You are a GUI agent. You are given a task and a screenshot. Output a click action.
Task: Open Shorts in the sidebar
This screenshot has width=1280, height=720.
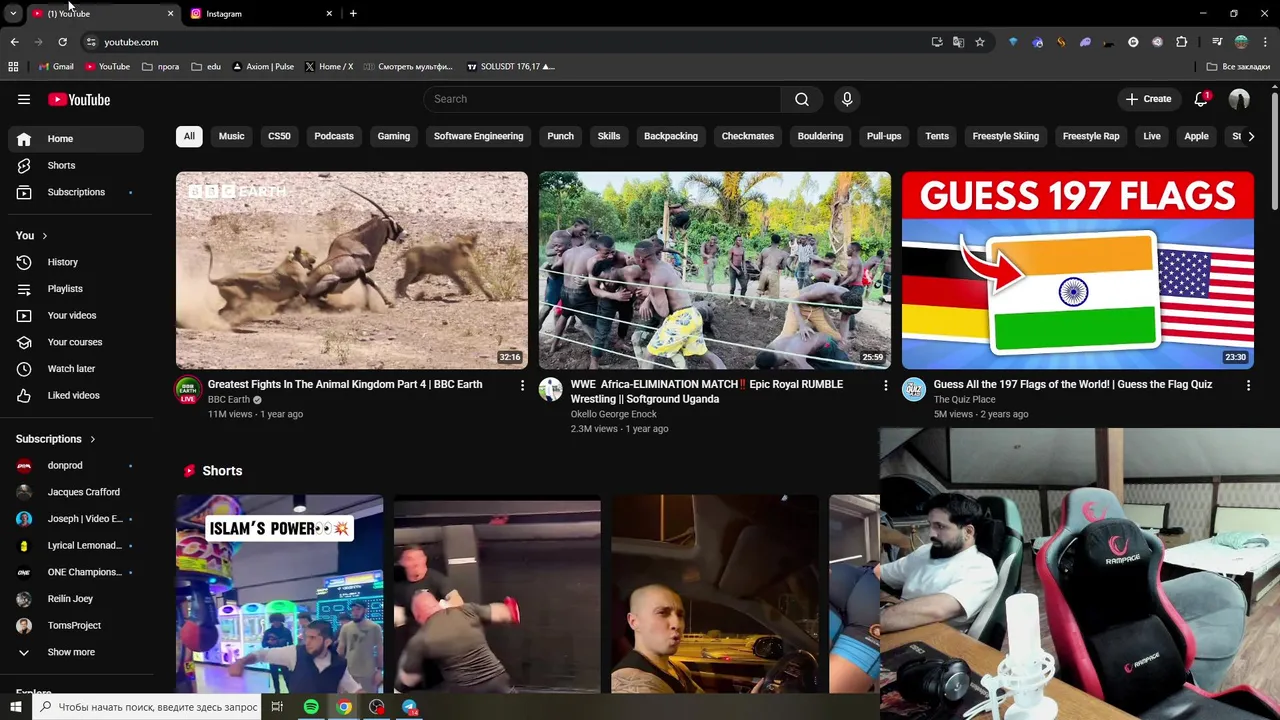pos(76,165)
